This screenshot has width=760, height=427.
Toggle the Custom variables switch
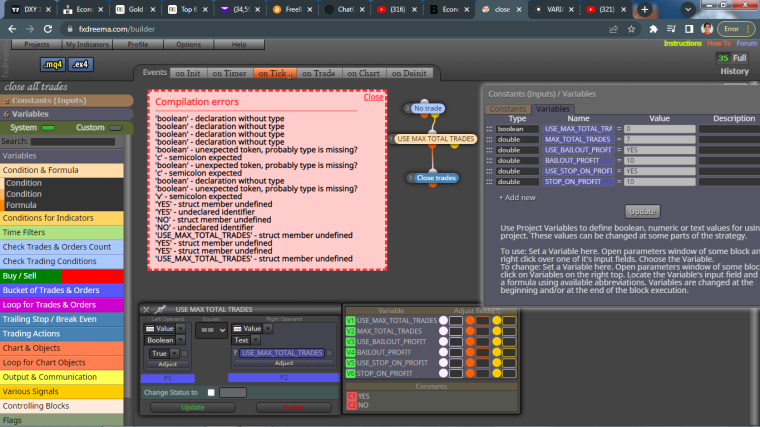coord(115,128)
